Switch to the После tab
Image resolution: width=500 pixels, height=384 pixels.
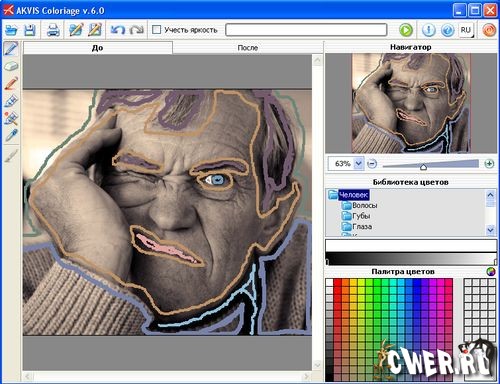tap(248, 48)
